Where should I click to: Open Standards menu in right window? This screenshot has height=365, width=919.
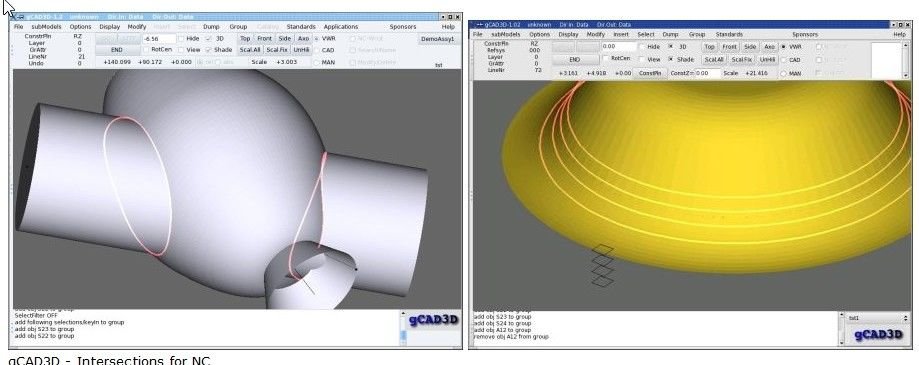pos(729,35)
